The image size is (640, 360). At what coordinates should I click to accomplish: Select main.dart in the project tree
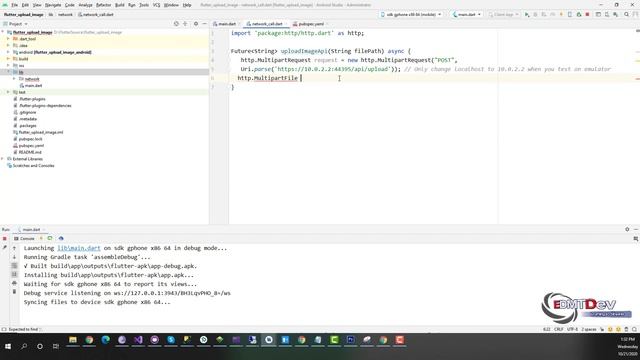(33, 86)
